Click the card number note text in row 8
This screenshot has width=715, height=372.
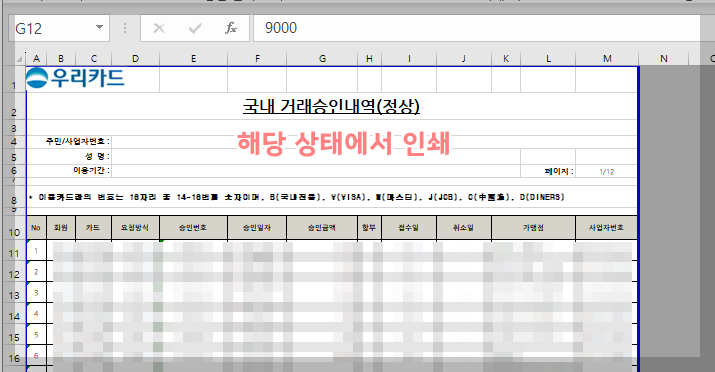point(296,197)
